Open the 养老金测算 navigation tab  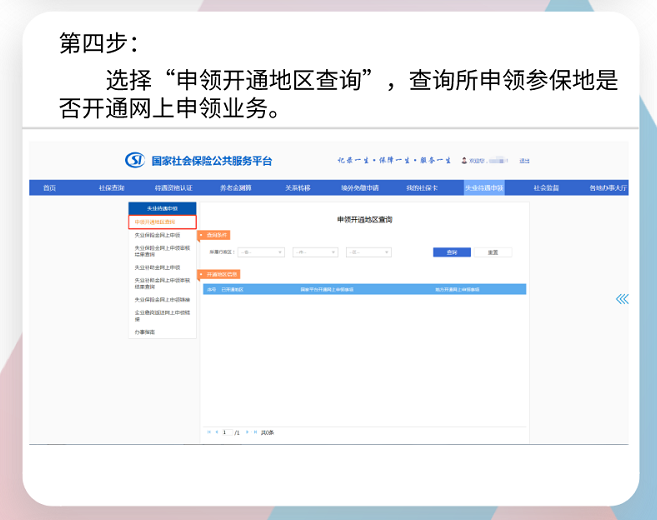(x=235, y=188)
